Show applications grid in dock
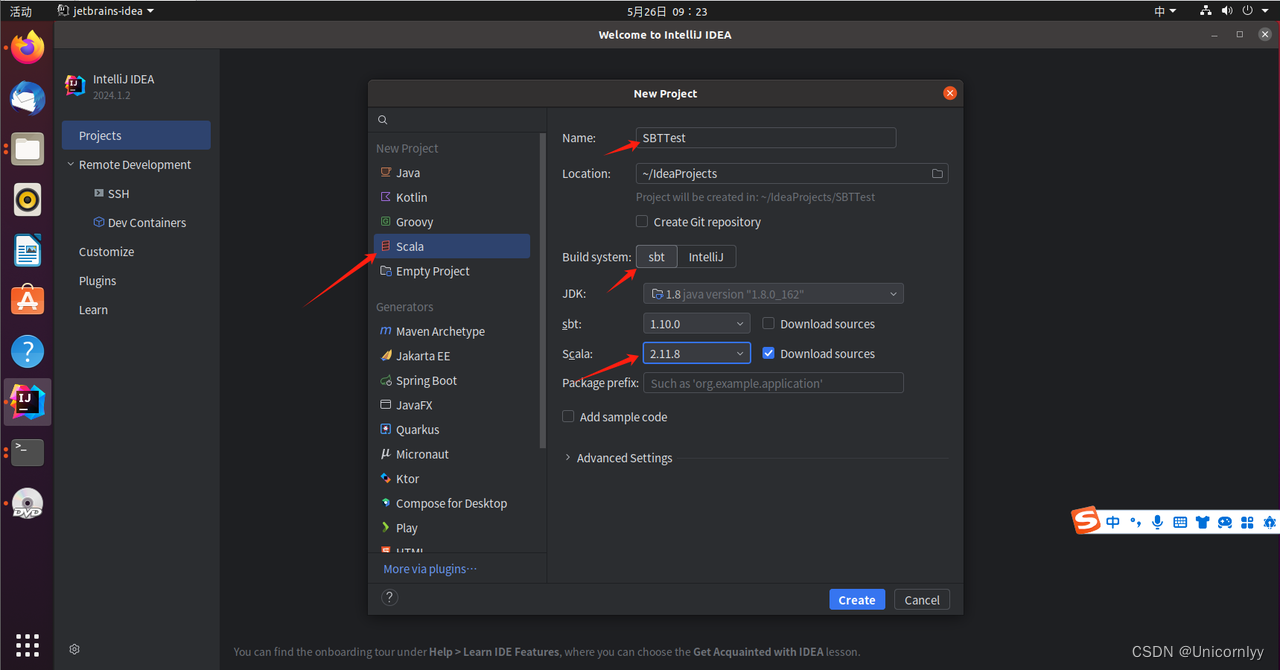Screen dimensions: 1280x670 click(28, 644)
